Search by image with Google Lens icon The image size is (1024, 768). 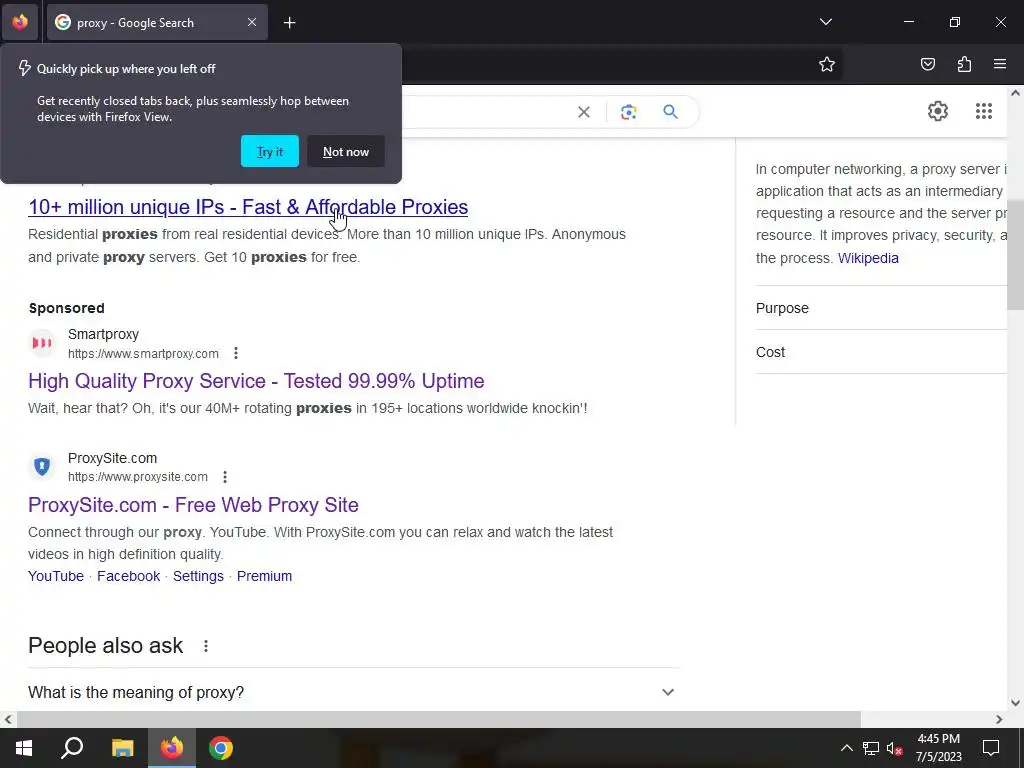click(628, 112)
